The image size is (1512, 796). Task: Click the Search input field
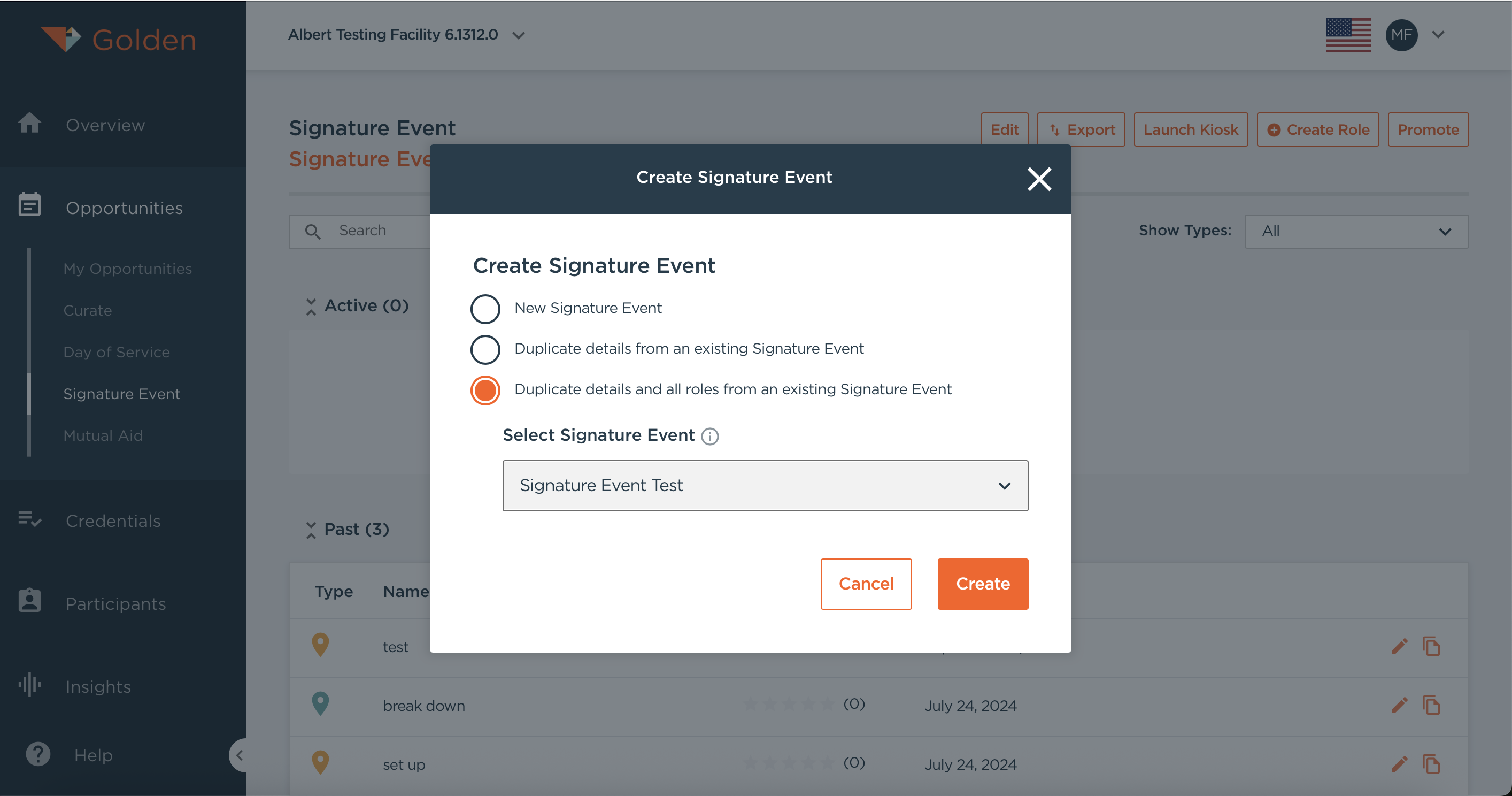pyautogui.click(x=376, y=231)
